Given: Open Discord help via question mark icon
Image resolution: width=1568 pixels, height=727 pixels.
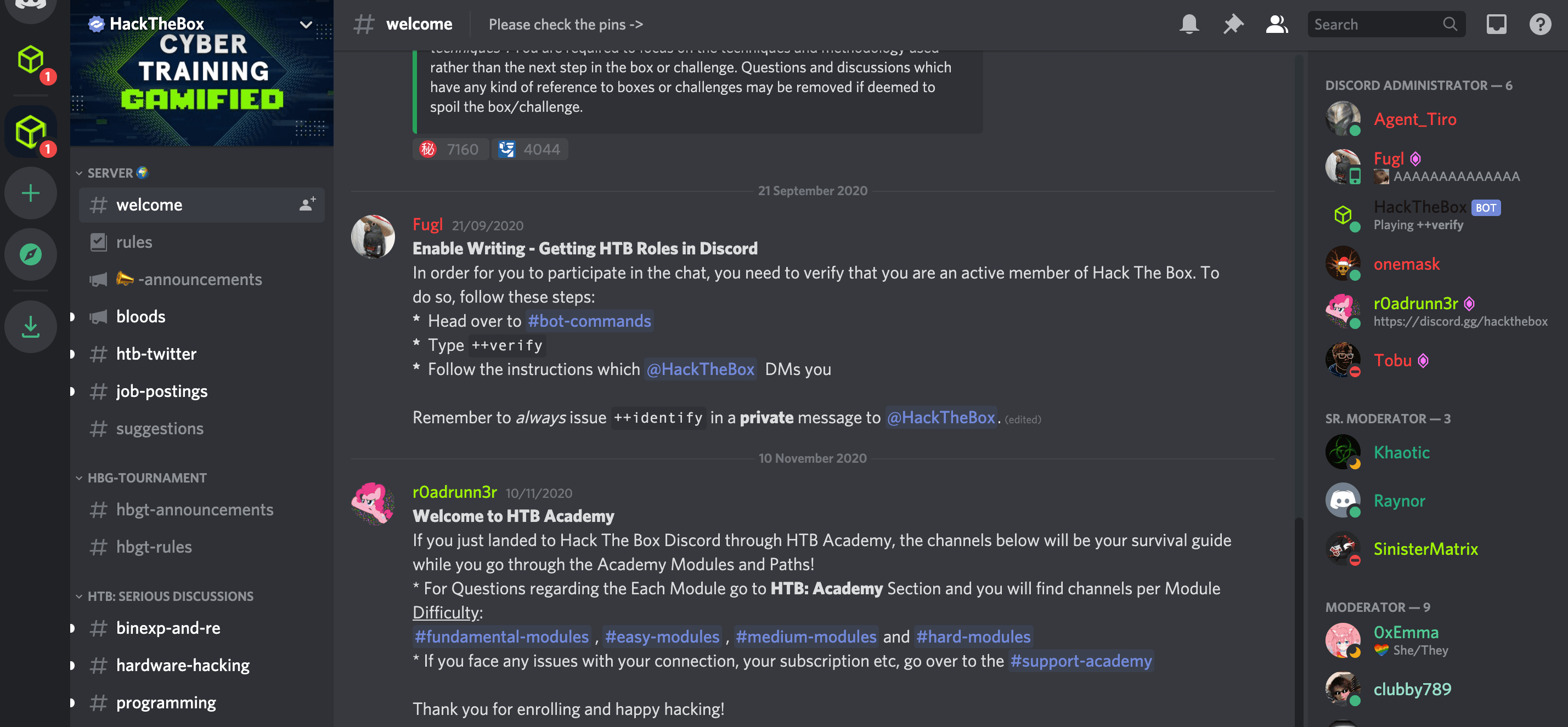Looking at the screenshot, I should pos(1540,24).
